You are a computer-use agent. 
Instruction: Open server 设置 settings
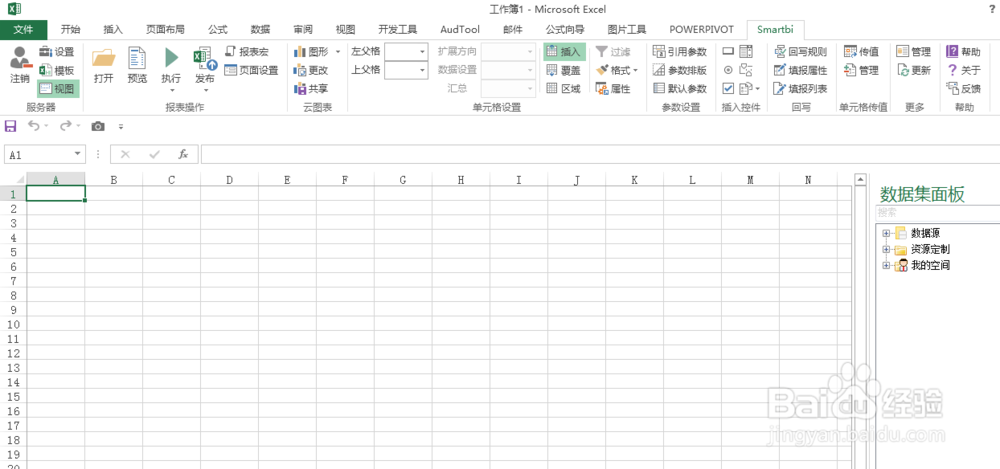pos(57,52)
